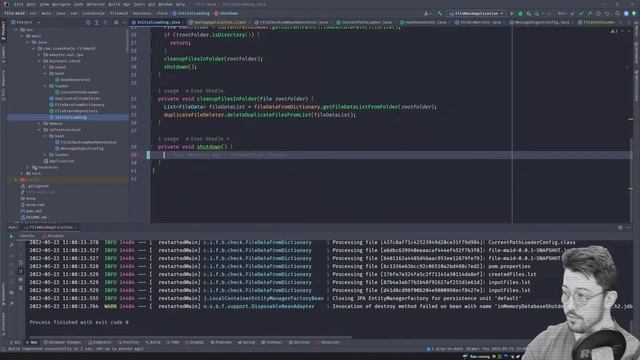This screenshot has height=360, width=640.
Task: Open the Refactor menu
Action: click(96, 4)
